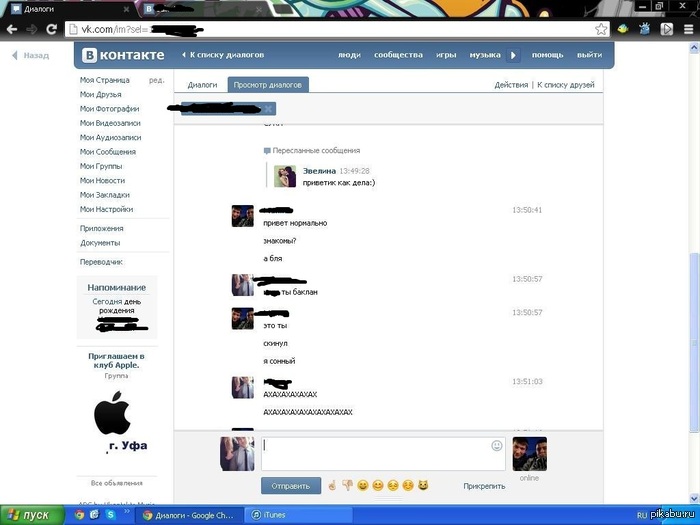This screenshot has height=525, width=700.
Task: Open interlocutor avatar beside message box
Action: pyautogui.click(x=529, y=454)
